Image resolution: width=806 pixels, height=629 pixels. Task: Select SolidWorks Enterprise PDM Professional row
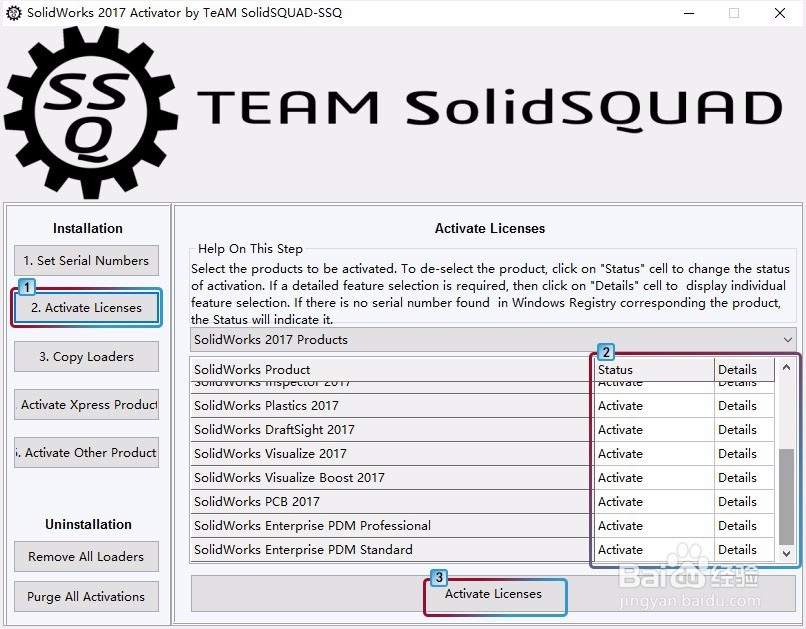pos(482,526)
